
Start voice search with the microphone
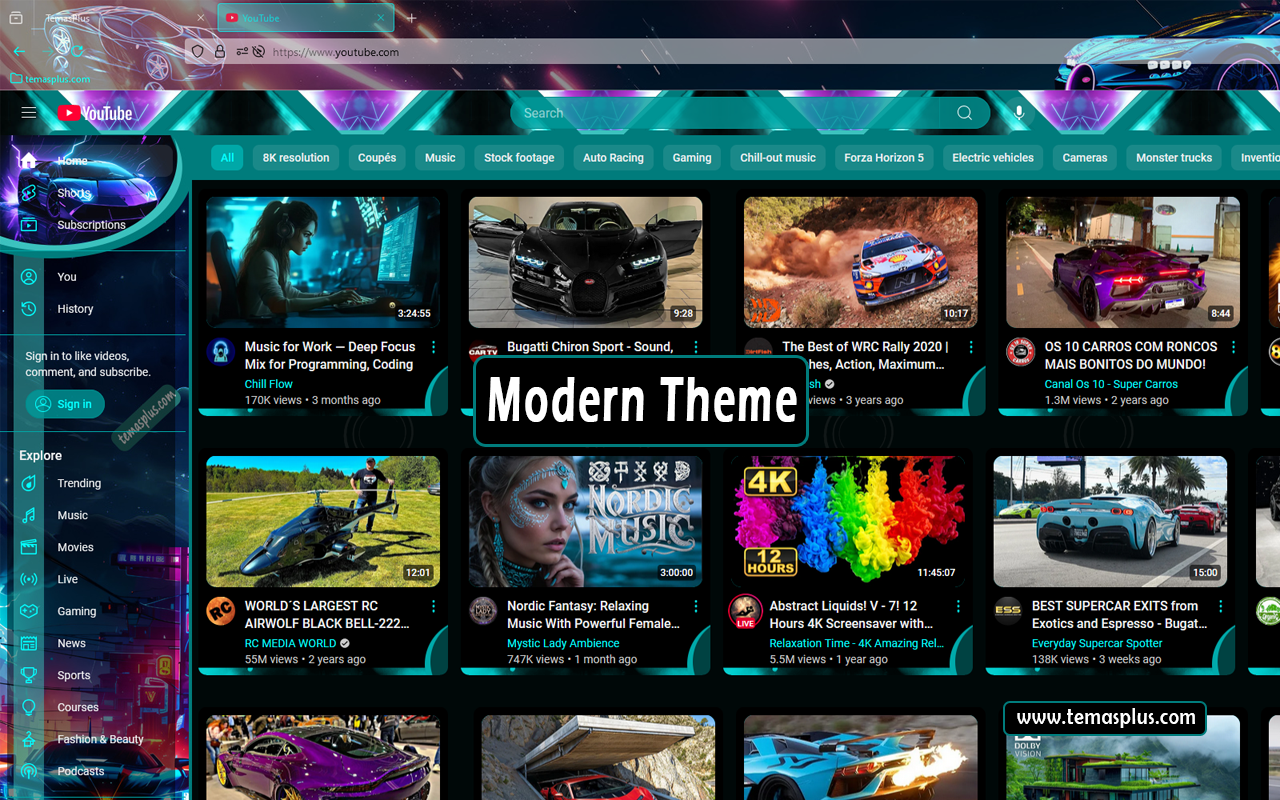click(1019, 113)
